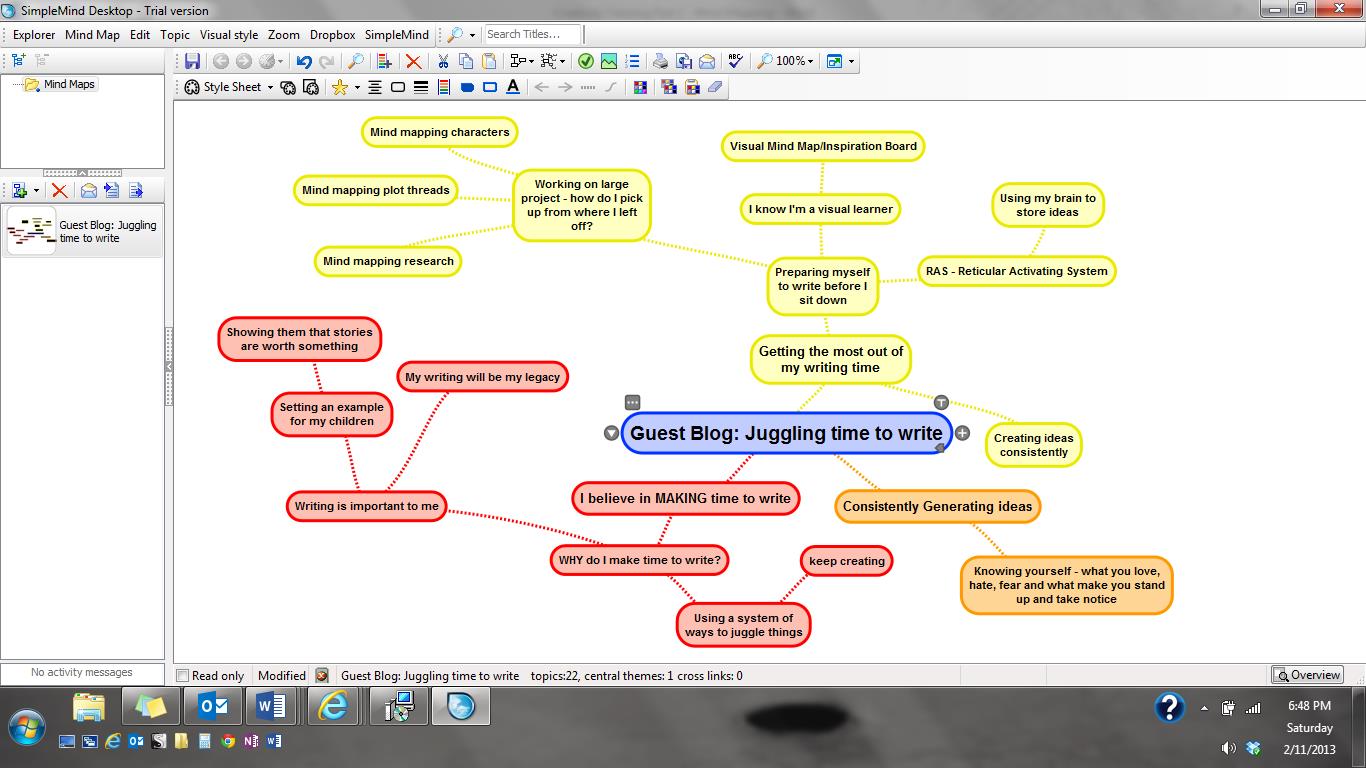Expand the Style Sheet dropdown
Screen dimensions: 1366x768
[x=270, y=87]
